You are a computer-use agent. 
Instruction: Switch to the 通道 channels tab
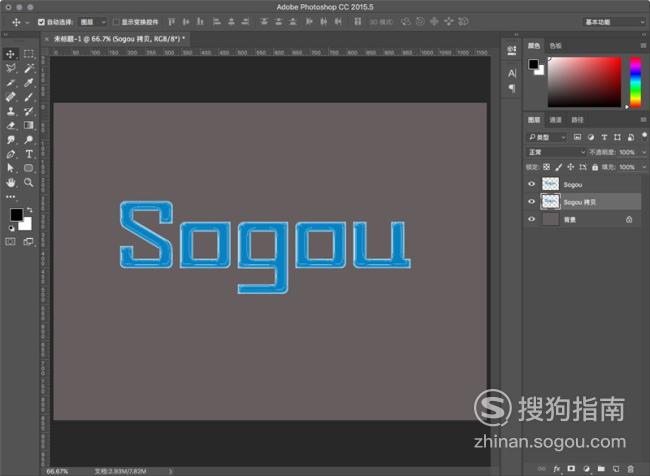pos(555,120)
